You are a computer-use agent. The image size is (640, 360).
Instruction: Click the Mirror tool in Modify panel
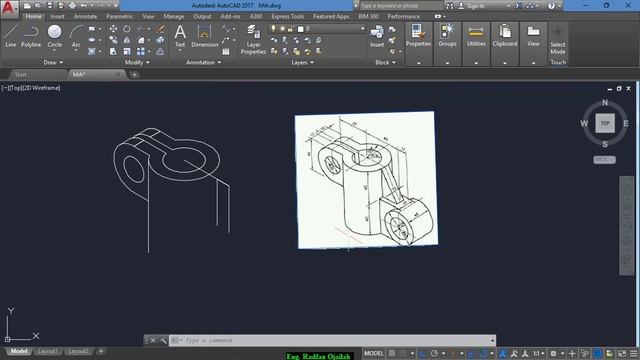127,40
